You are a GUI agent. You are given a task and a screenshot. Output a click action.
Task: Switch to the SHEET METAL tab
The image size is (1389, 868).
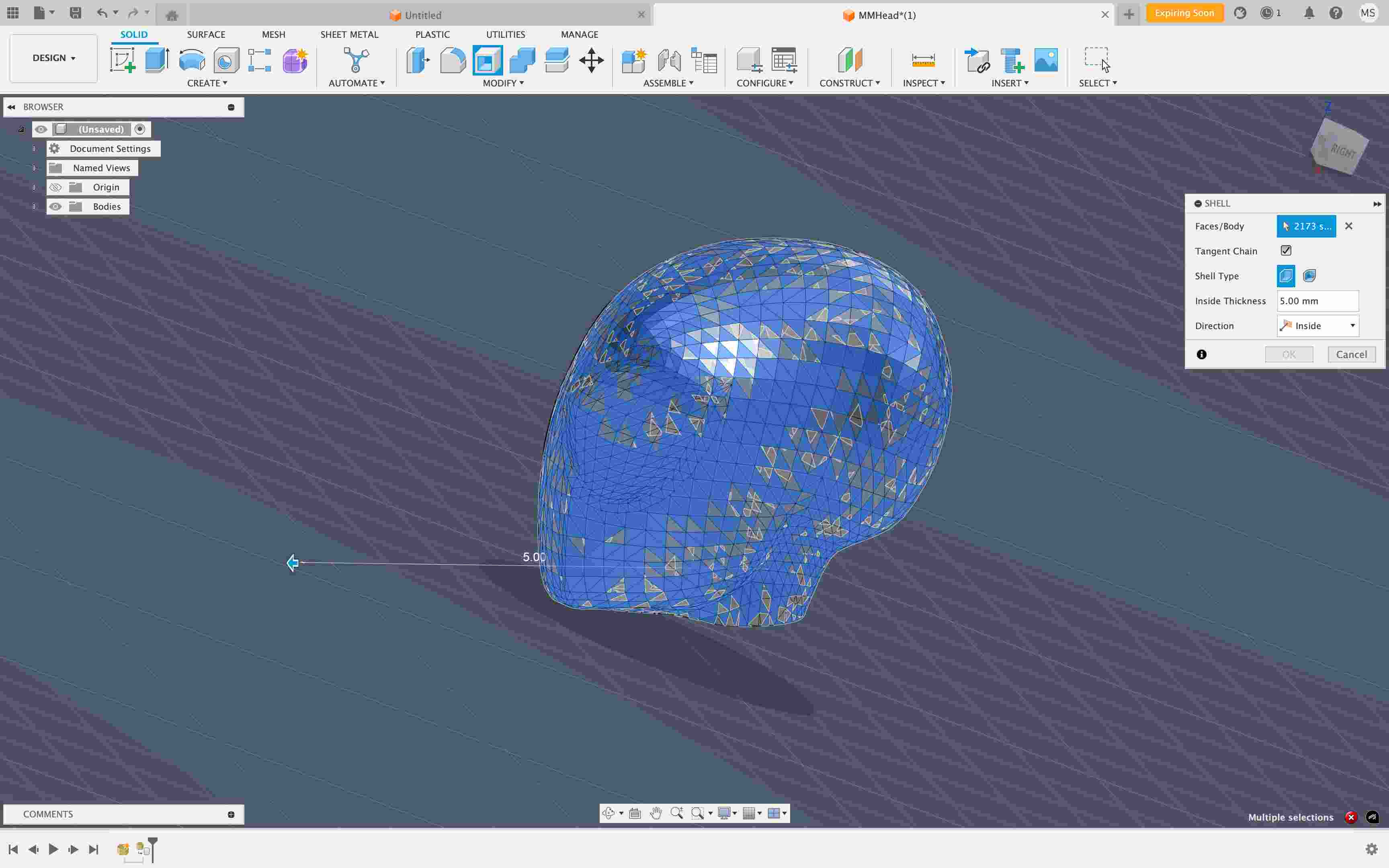pyautogui.click(x=349, y=35)
